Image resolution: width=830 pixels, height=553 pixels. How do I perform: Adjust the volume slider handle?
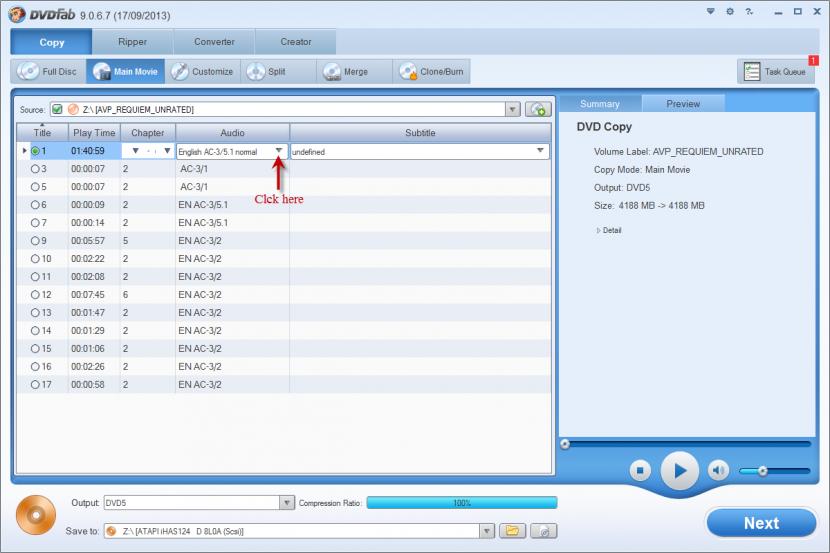762,470
